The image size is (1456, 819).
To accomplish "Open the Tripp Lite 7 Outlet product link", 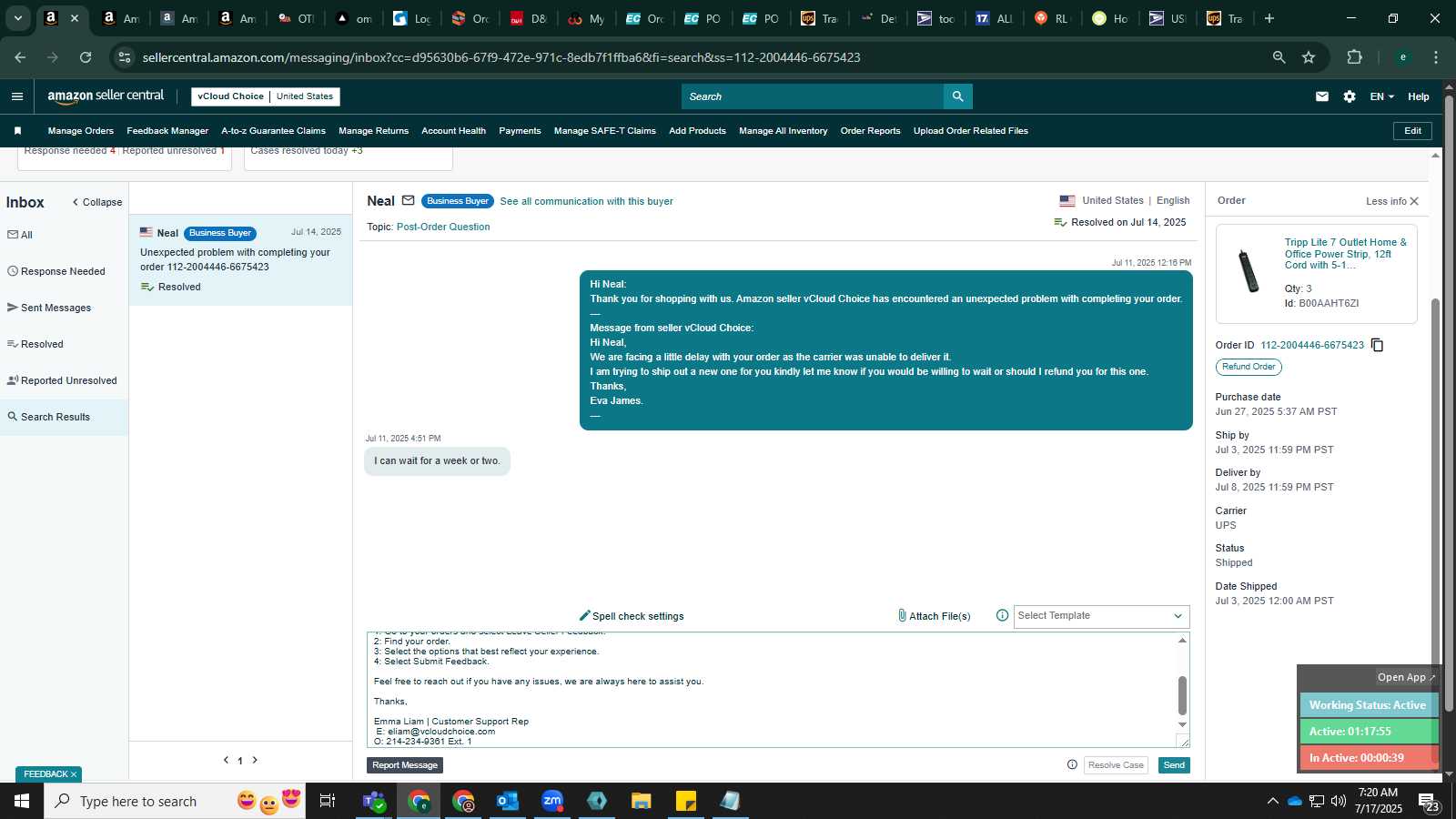I will (1345, 254).
